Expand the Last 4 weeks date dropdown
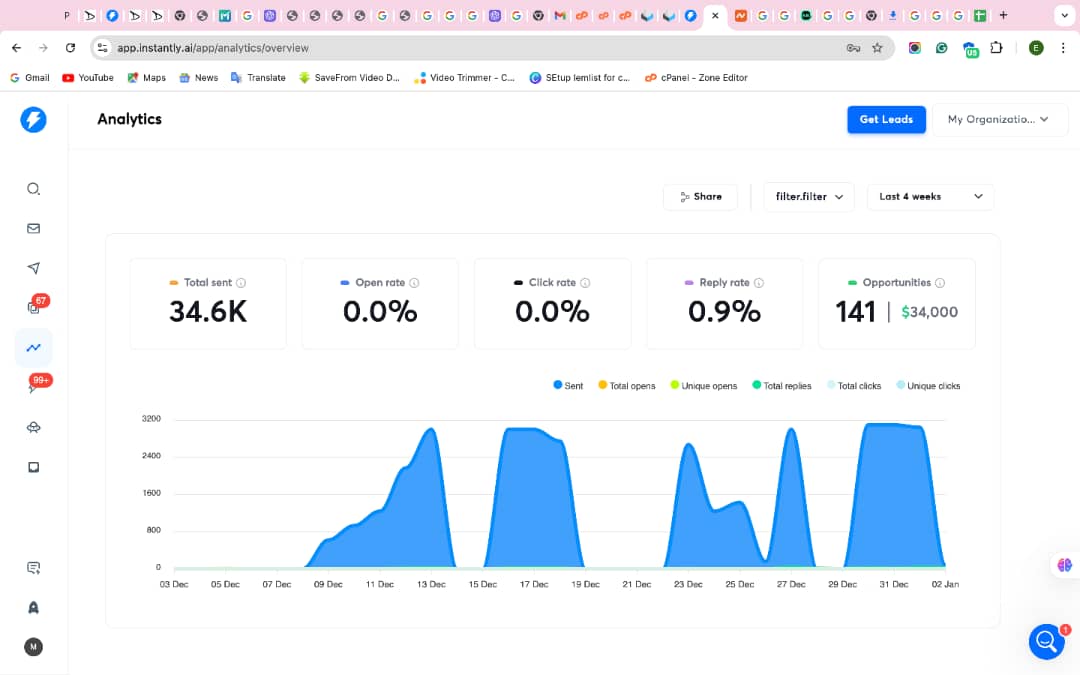Screen dimensions: 1080x675 click(x=931, y=197)
